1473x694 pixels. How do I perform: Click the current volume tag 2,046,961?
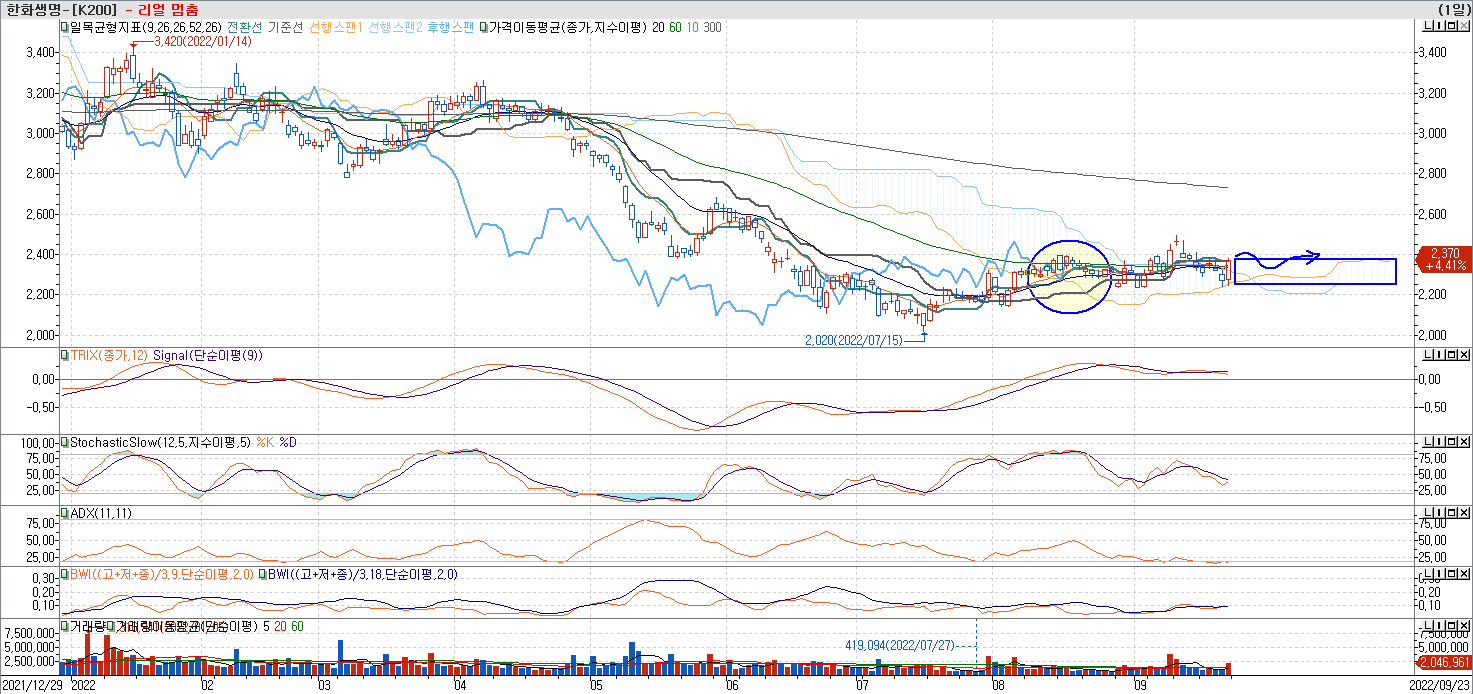click(x=1446, y=662)
